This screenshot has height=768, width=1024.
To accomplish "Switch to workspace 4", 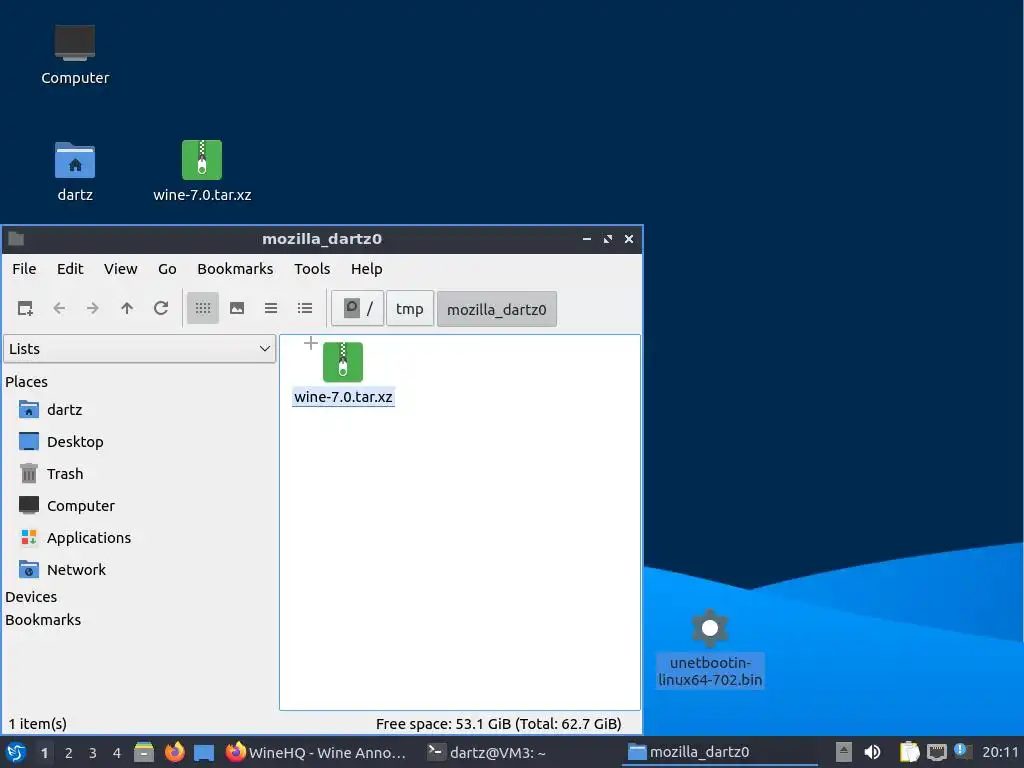I will pyautogui.click(x=117, y=753).
